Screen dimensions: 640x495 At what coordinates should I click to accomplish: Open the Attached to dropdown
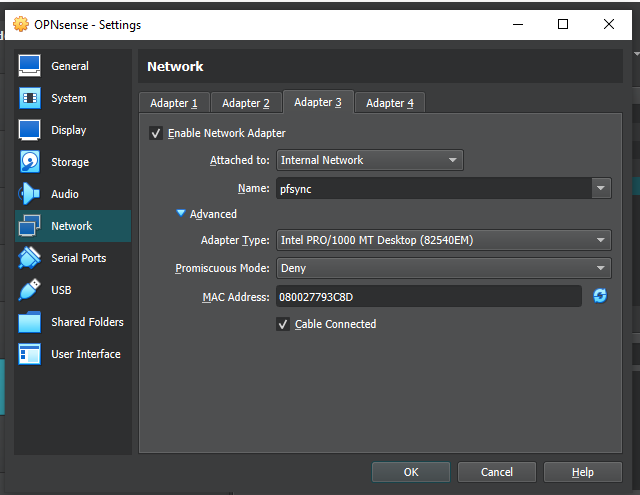tap(370, 160)
